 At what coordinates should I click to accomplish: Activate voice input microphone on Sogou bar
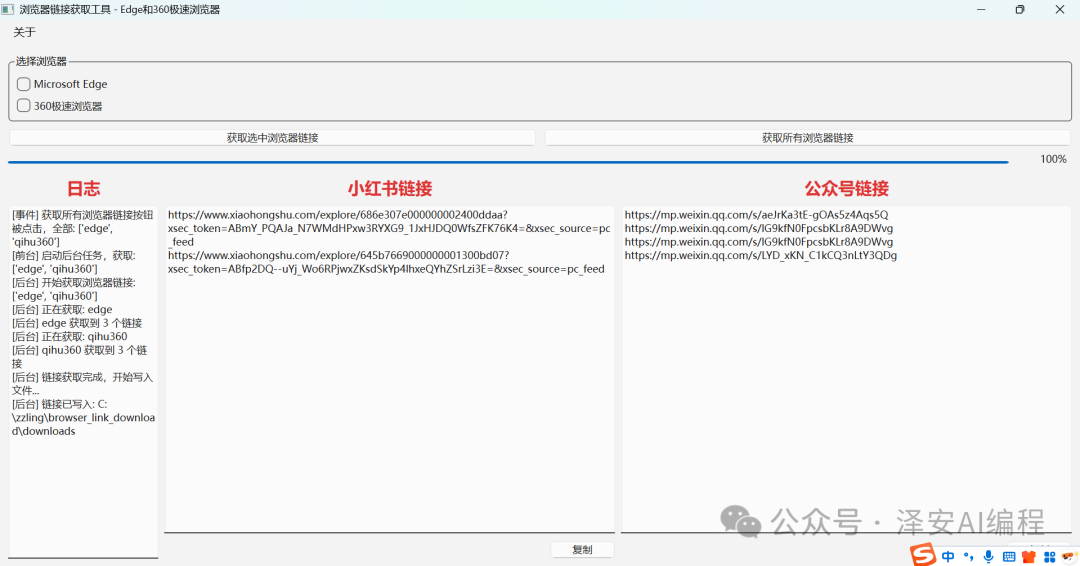(x=988, y=556)
